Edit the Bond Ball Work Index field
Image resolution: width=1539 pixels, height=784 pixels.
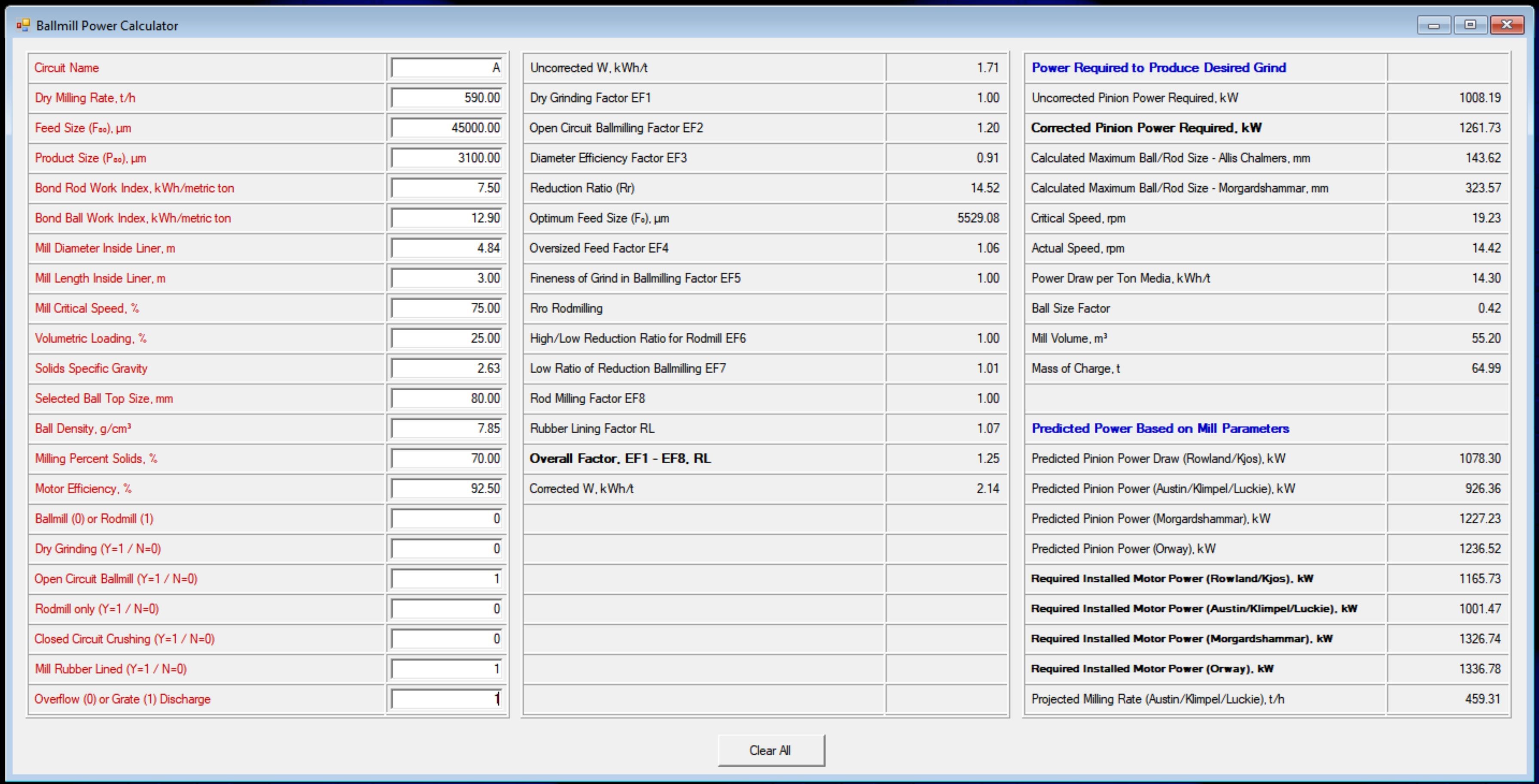click(x=446, y=218)
